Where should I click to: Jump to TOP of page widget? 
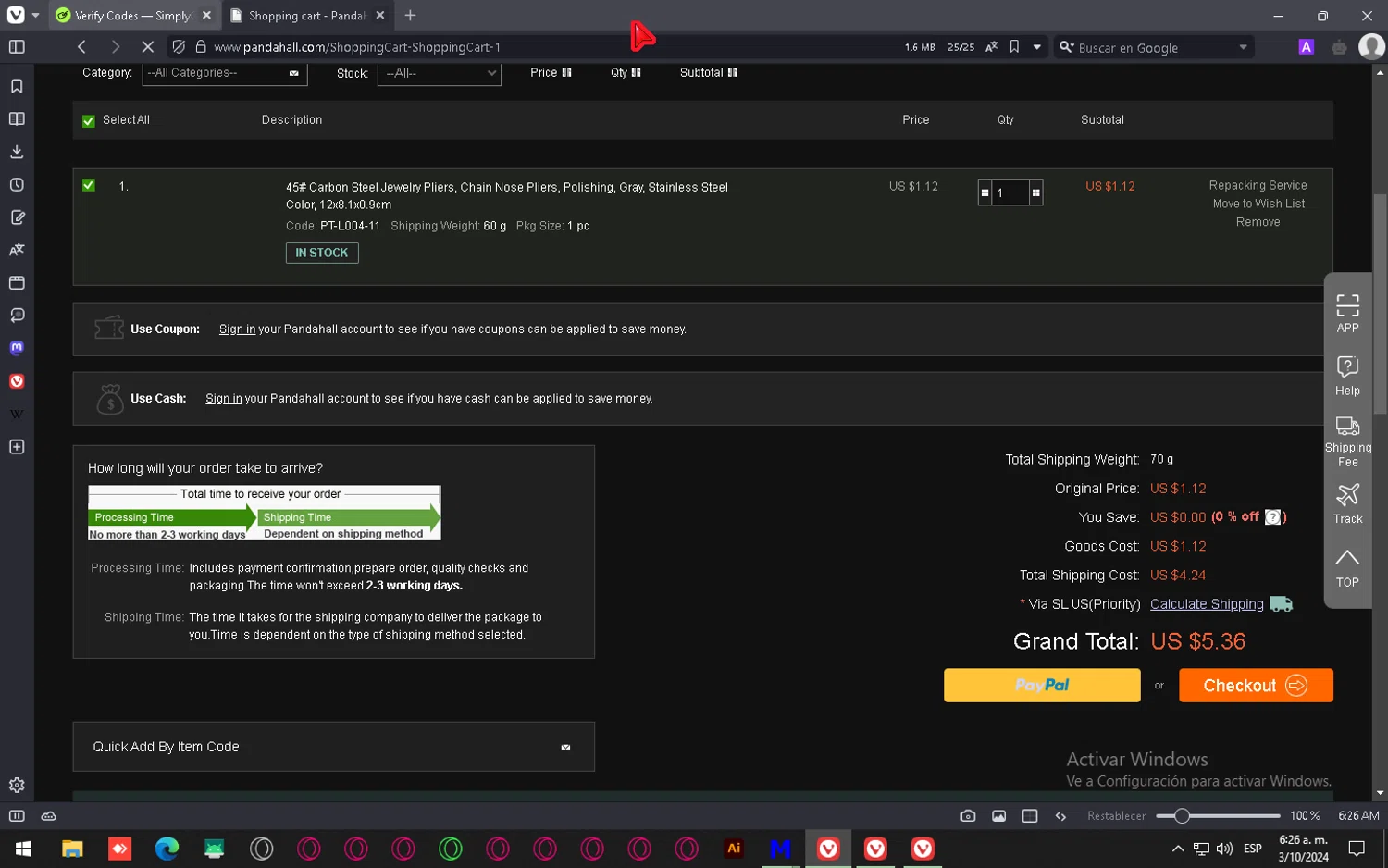(x=1347, y=568)
